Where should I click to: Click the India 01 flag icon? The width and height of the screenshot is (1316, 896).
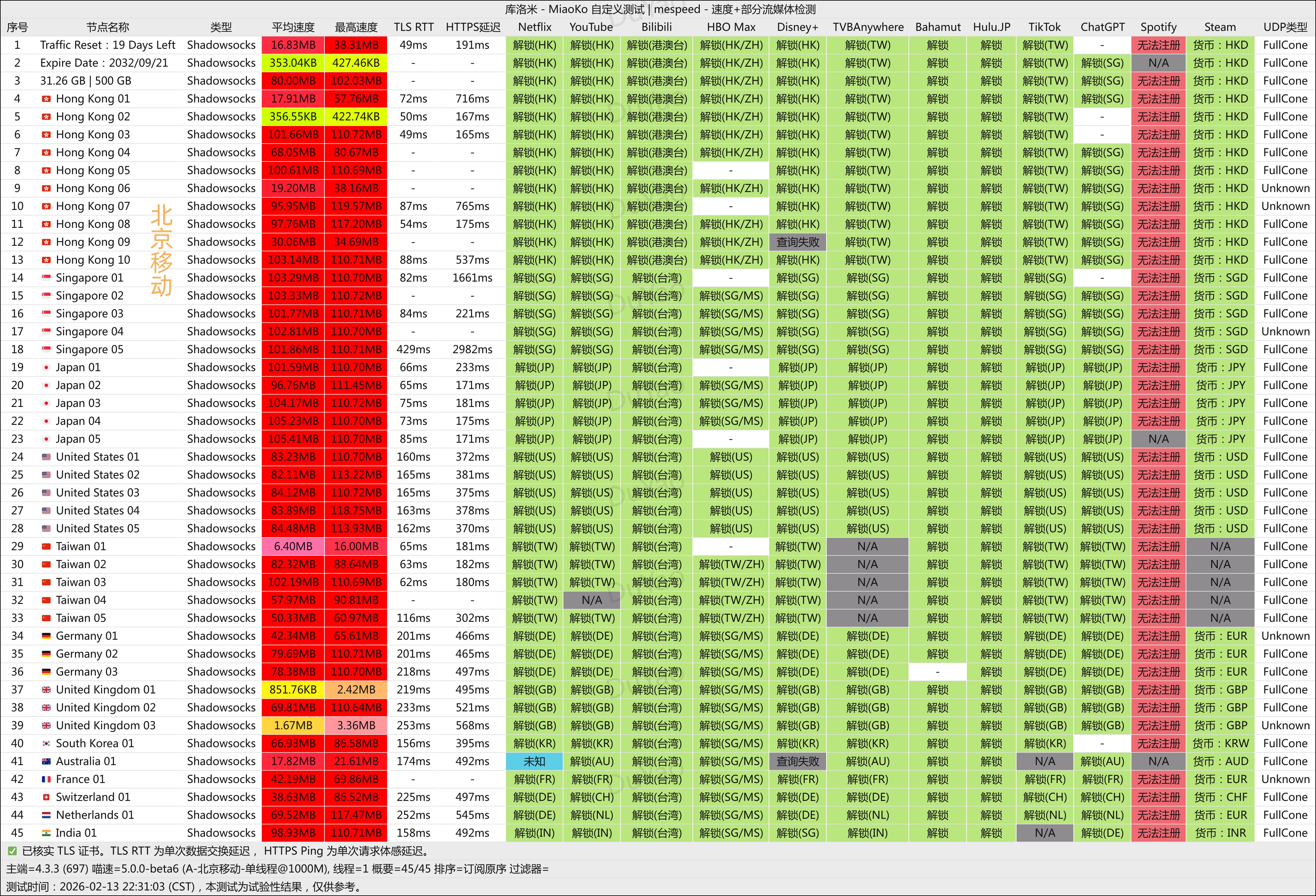pyautogui.click(x=46, y=833)
